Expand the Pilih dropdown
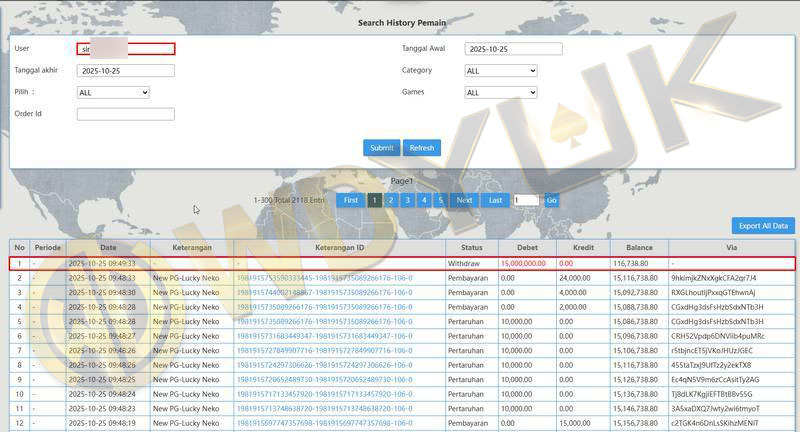Screen dimensions: 800x432 coord(113,93)
